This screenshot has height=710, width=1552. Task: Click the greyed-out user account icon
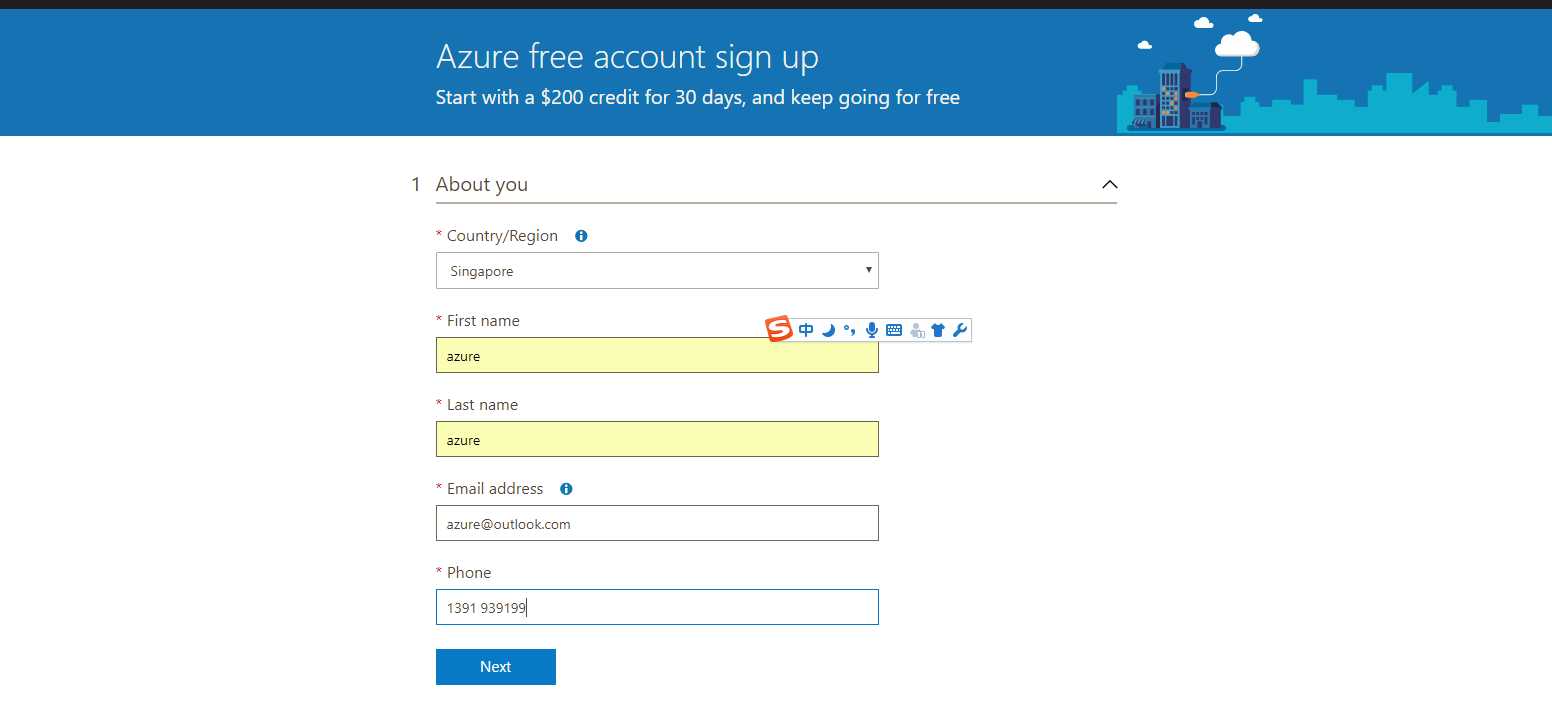click(917, 330)
